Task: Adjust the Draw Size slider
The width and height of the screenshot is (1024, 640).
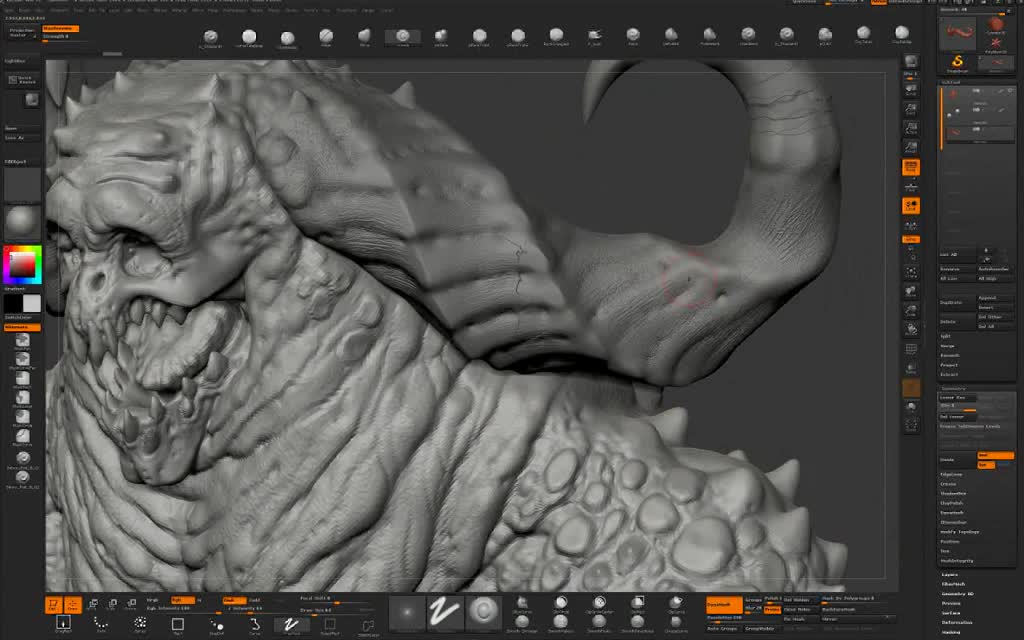Action: point(334,613)
